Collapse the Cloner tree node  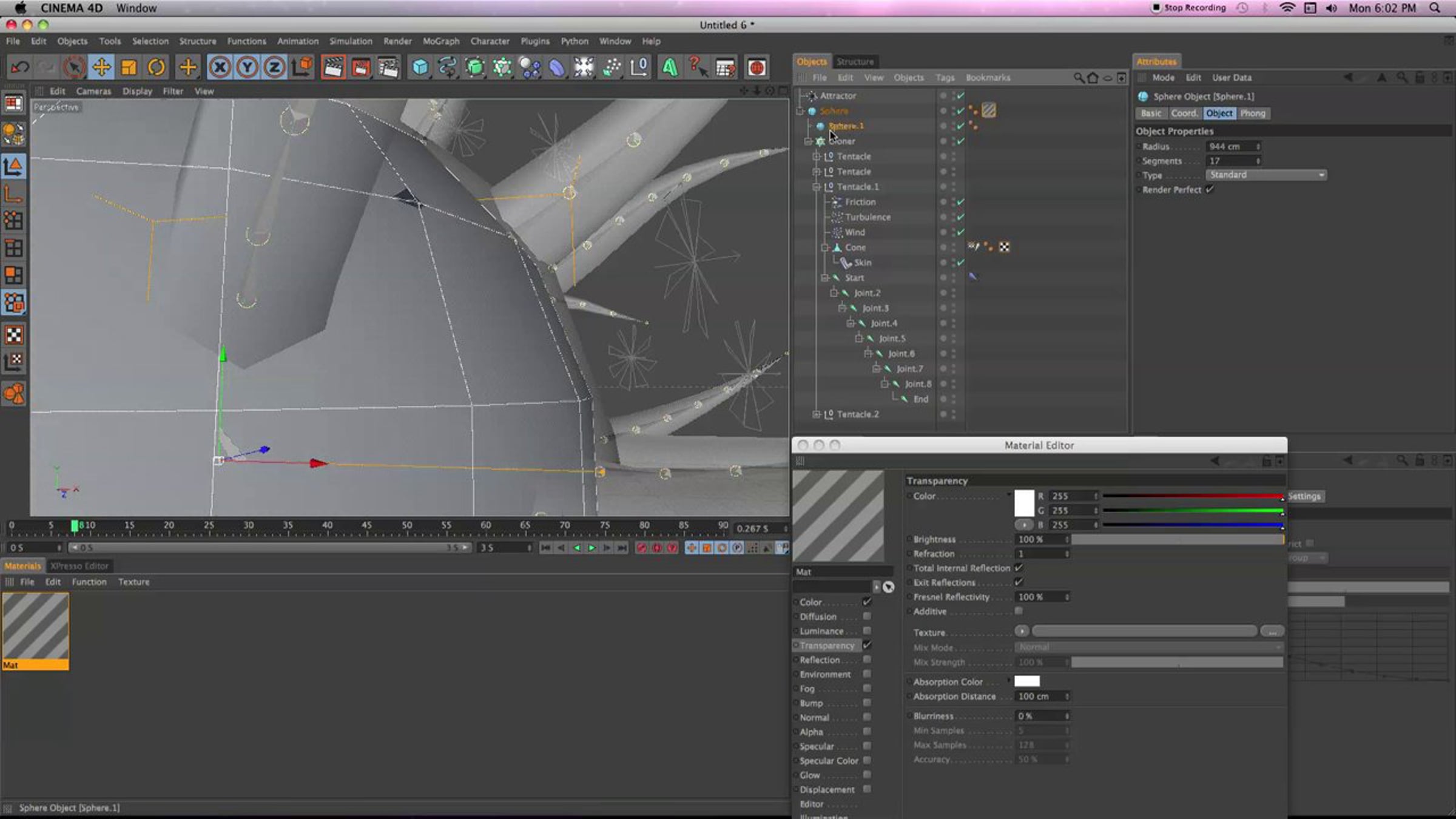[808, 141]
